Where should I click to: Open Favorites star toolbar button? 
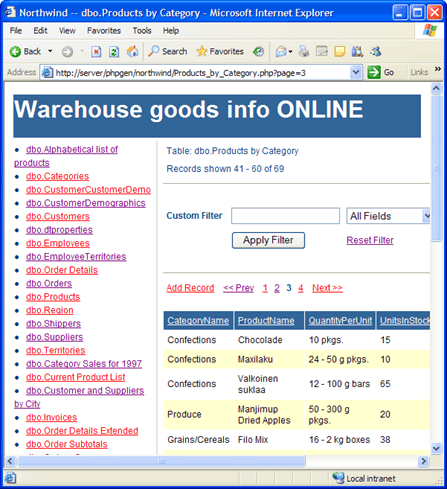pyautogui.click(x=220, y=51)
